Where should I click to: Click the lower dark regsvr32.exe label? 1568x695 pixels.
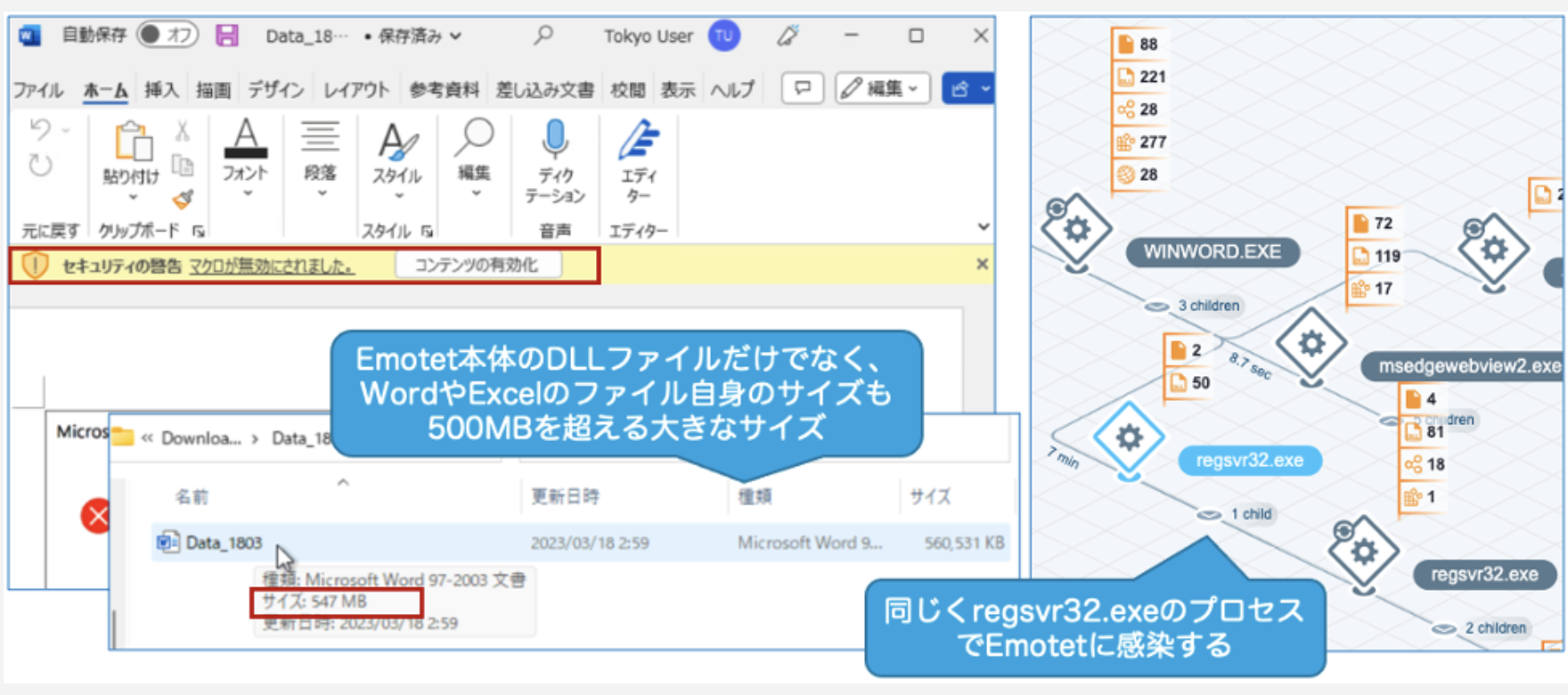pyautogui.click(x=1484, y=575)
